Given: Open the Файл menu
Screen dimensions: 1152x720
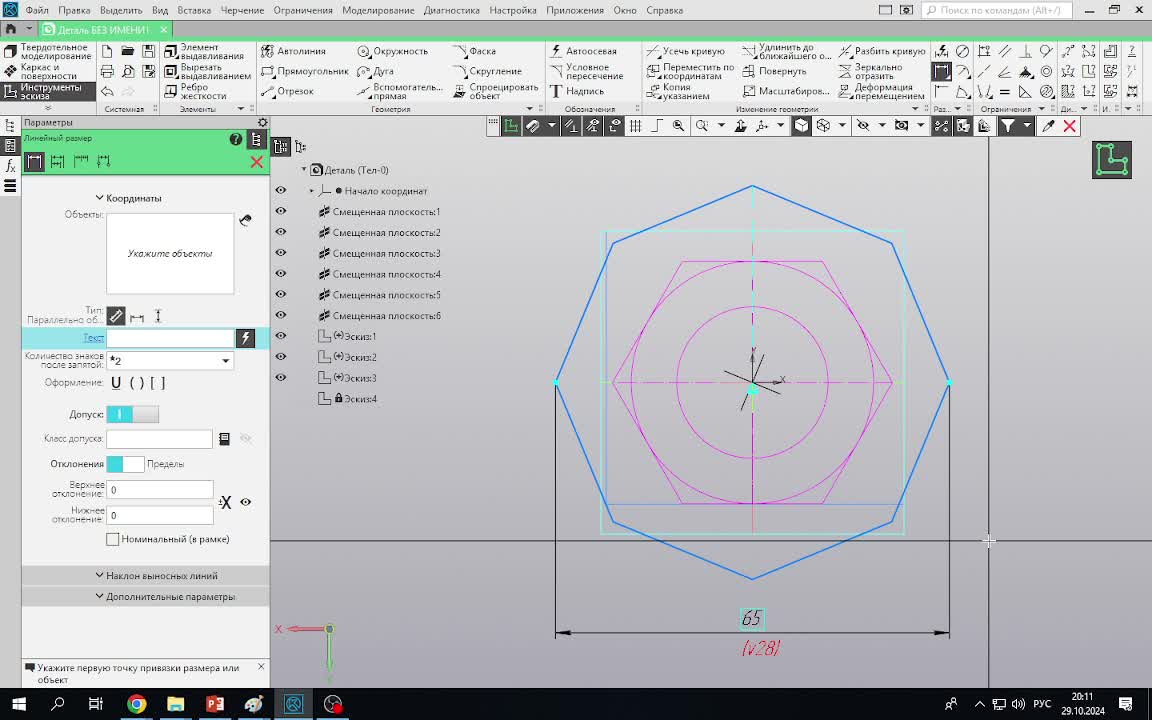Looking at the screenshot, I should 37,10.
